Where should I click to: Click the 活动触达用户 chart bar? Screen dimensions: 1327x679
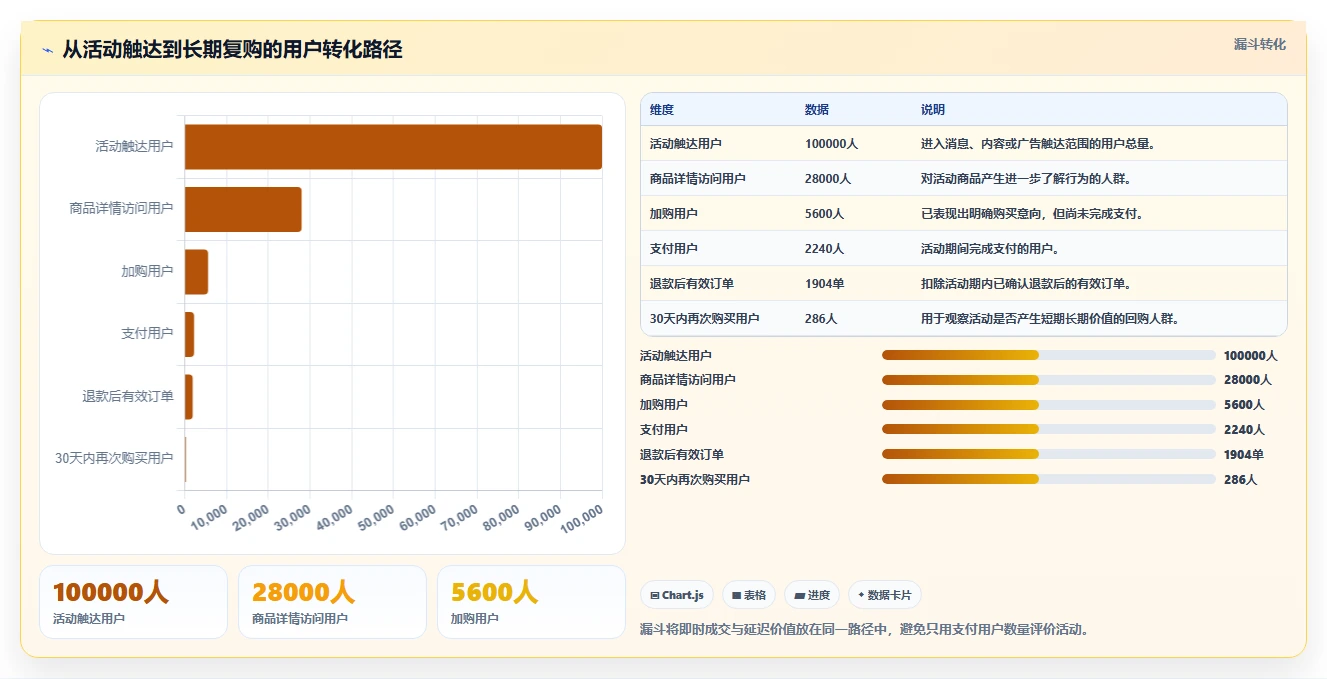[393, 147]
